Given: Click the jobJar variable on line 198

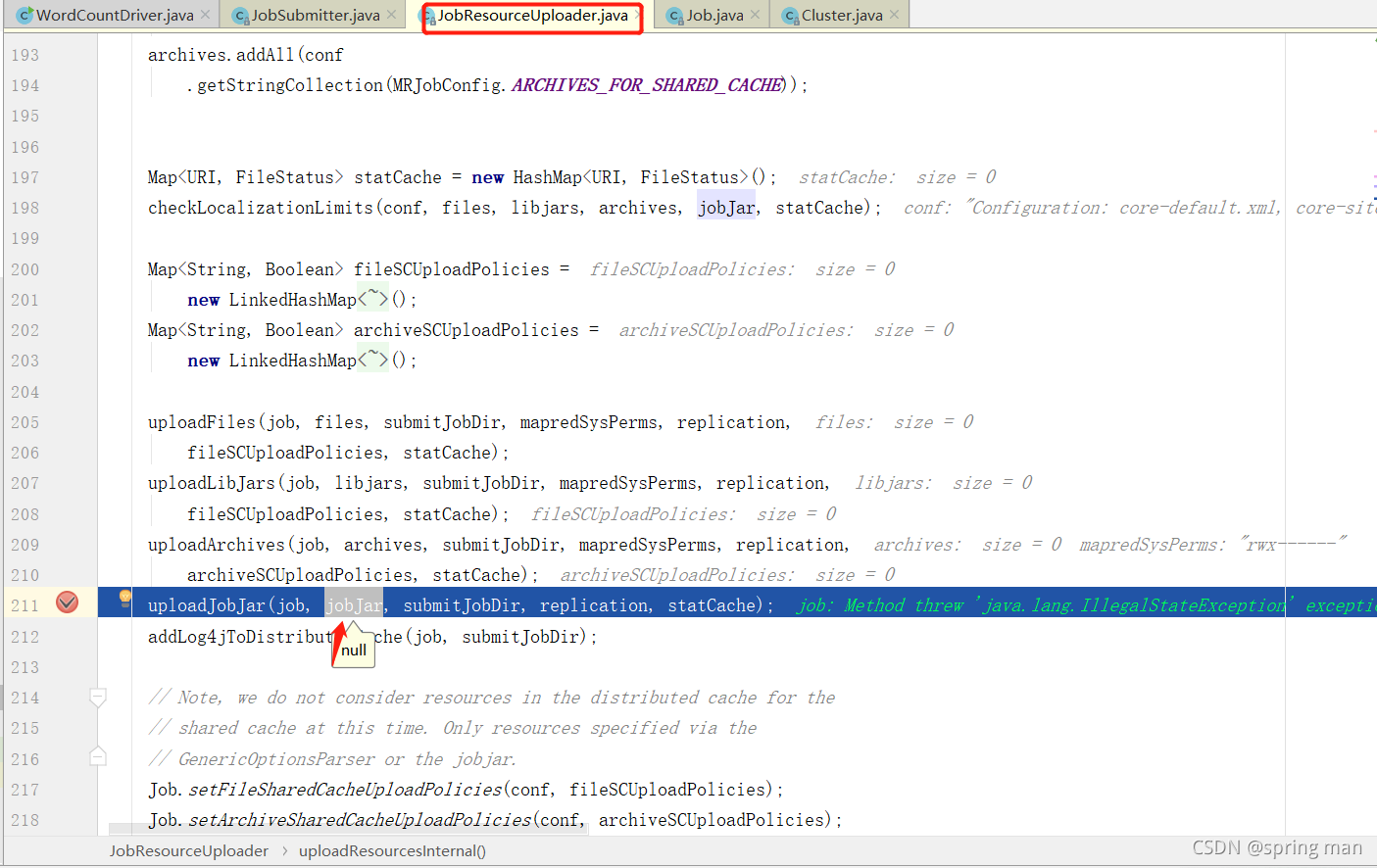Looking at the screenshot, I should coord(726,208).
